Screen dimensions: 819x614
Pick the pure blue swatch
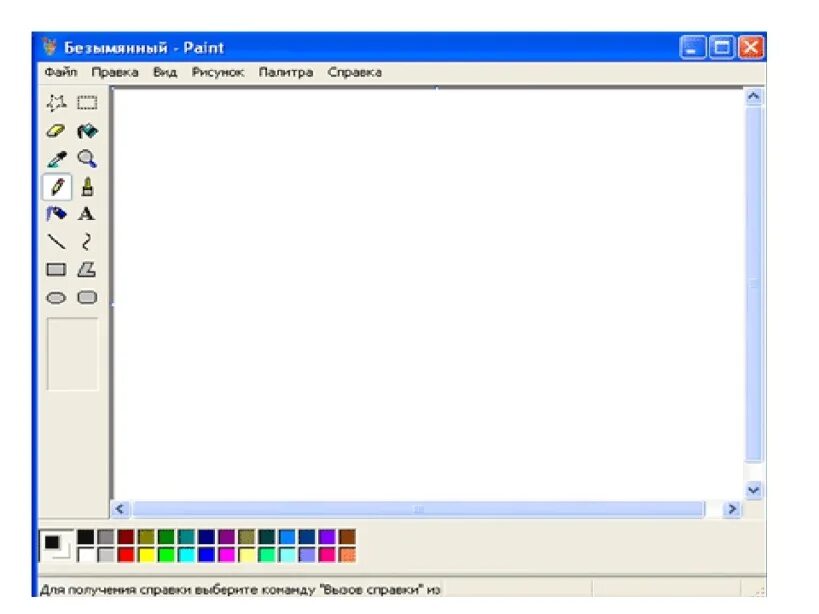click(x=206, y=554)
